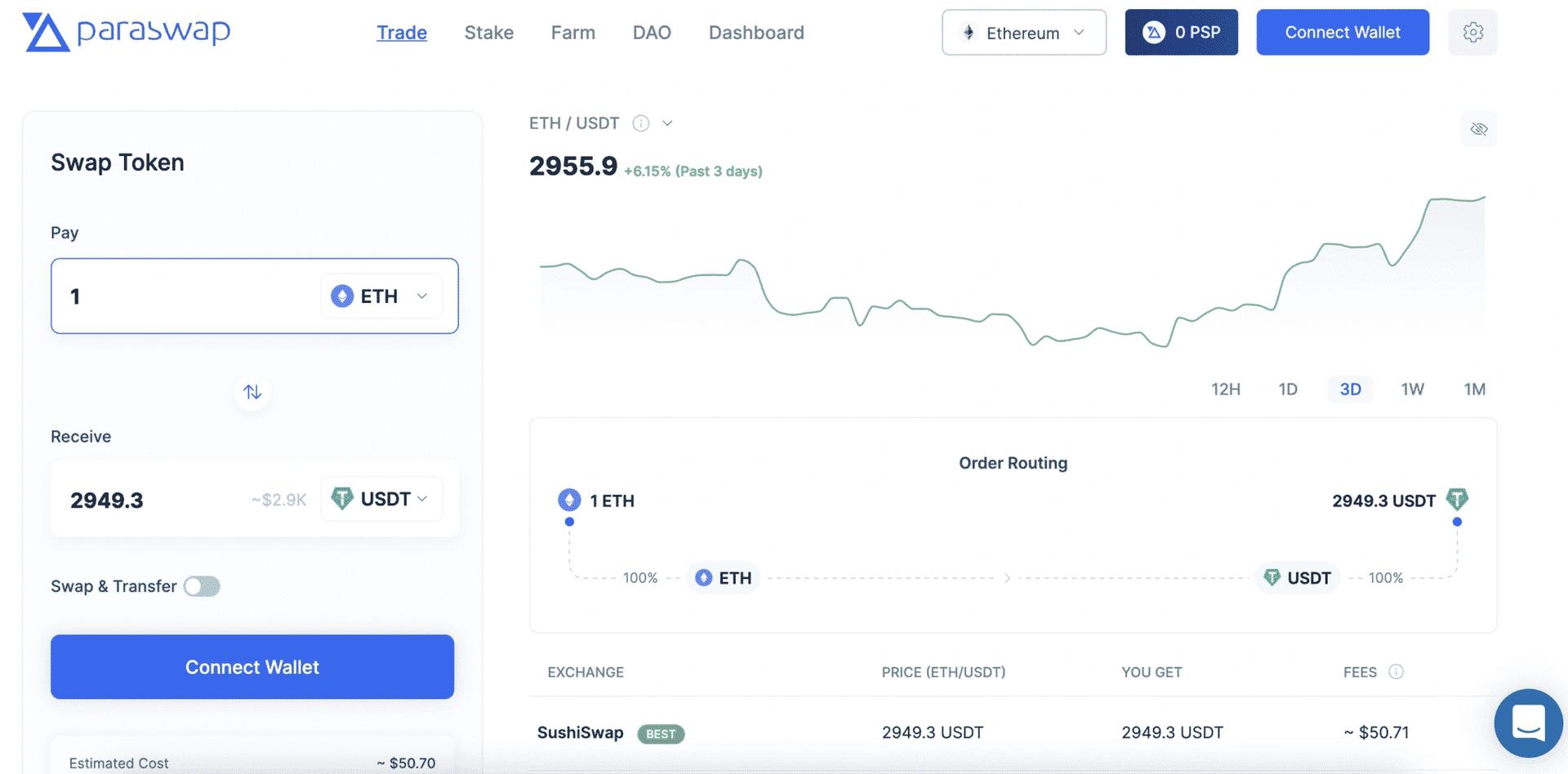The width and height of the screenshot is (1568, 774).
Task: Click the PSP token icon
Action: point(1154,33)
